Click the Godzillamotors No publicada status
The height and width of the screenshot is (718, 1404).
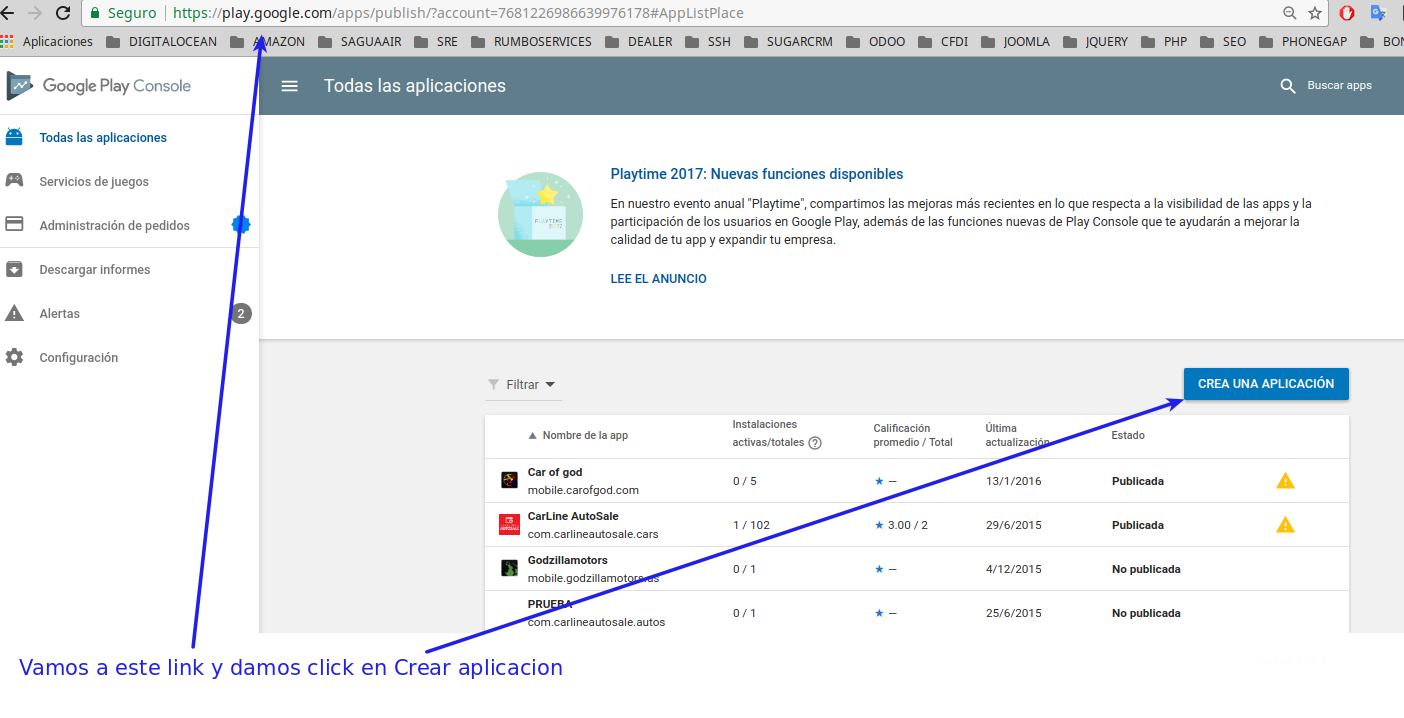click(x=1146, y=569)
